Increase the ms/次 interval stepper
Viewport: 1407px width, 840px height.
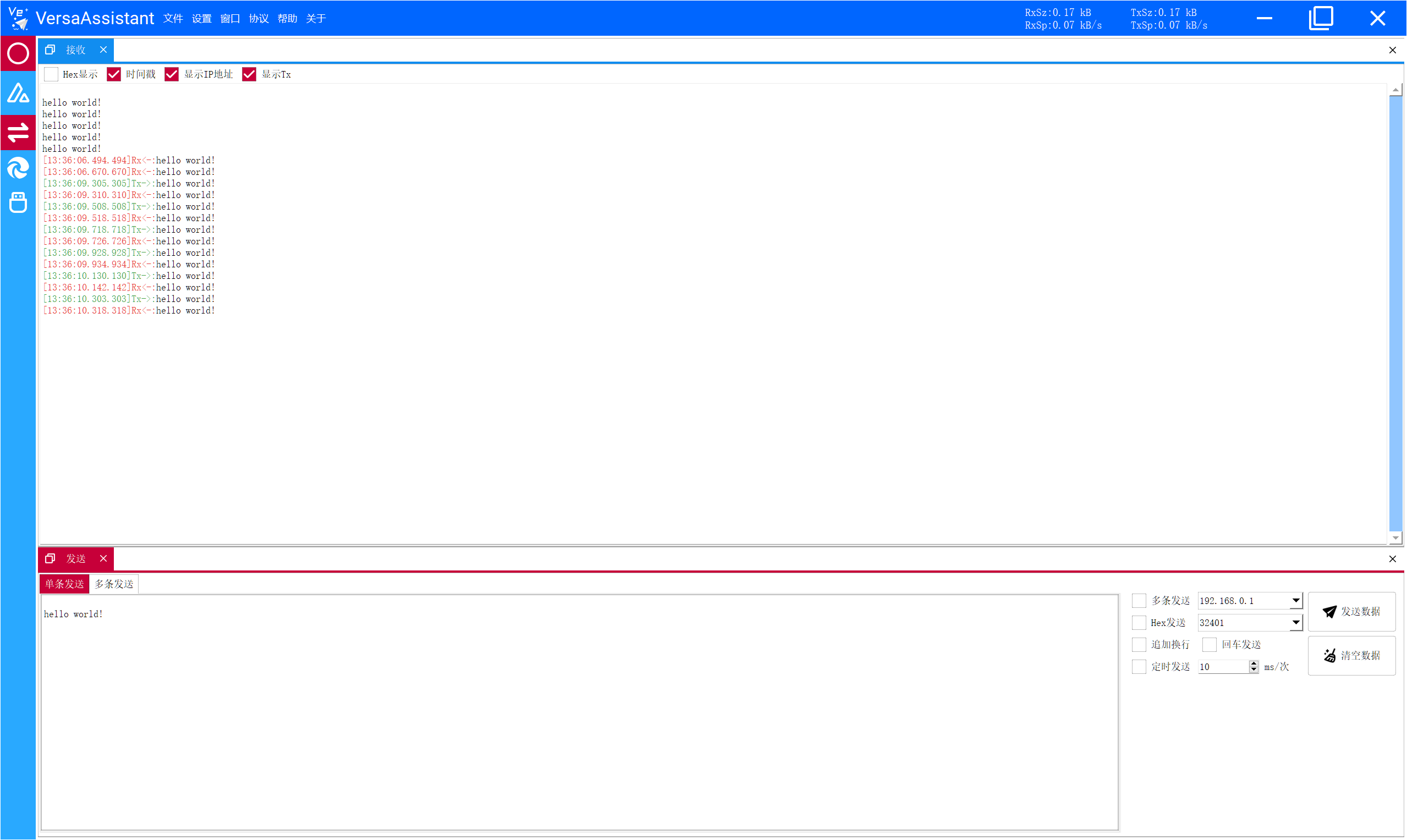[x=1254, y=663]
